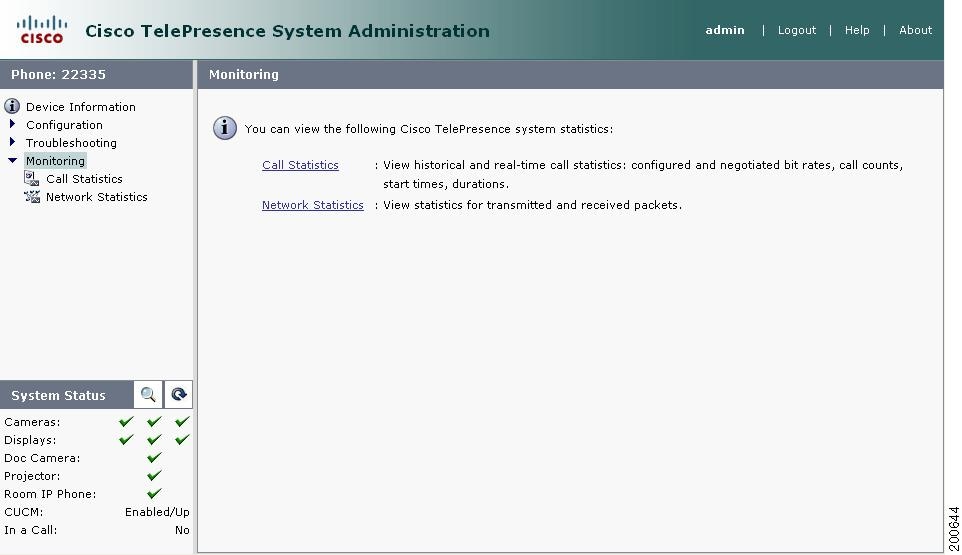Image resolution: width=962 pixels, height=555 pixels.
Task: Expand the Troubleshooting tree arrow
Action: [x=12, y=142]
